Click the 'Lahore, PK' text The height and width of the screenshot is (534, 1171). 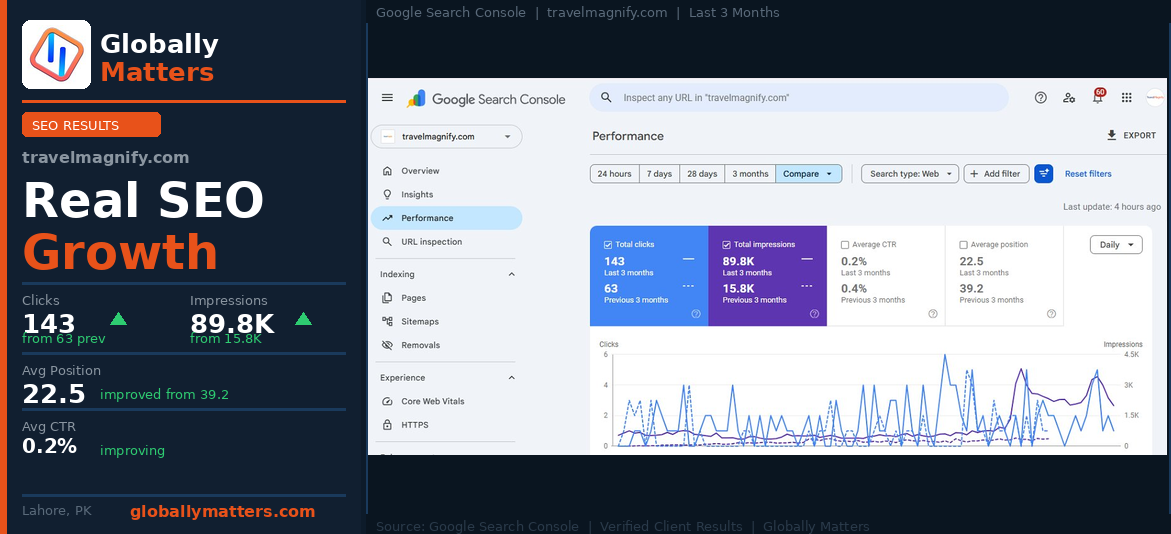click(x=57, y=512)
